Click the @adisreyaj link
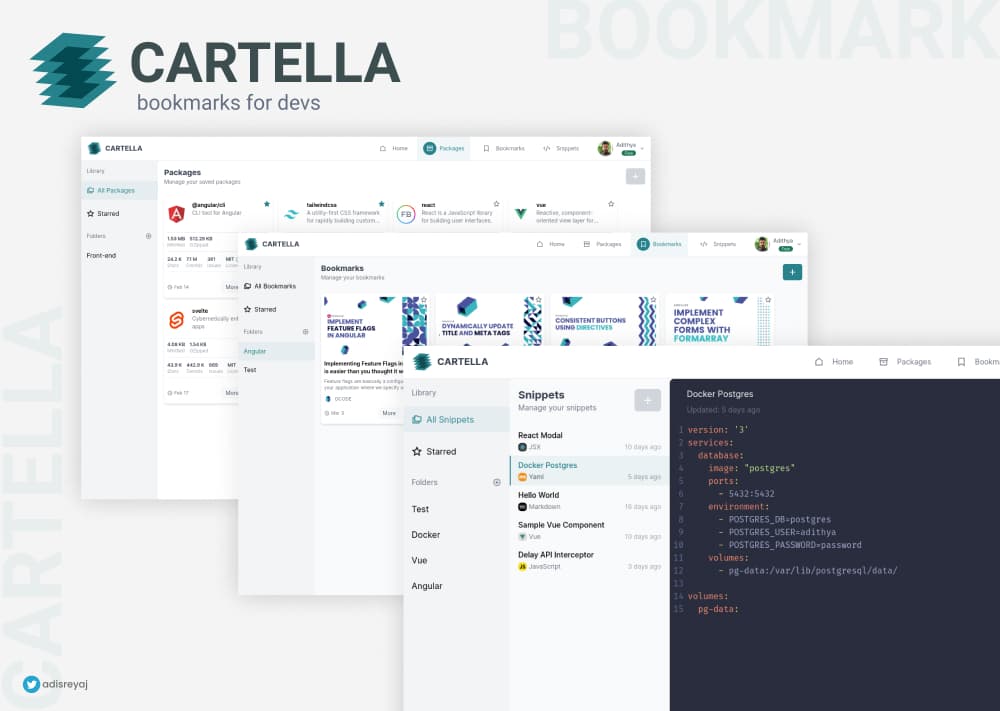This screenshot has height=711, width=1000. 65,685
